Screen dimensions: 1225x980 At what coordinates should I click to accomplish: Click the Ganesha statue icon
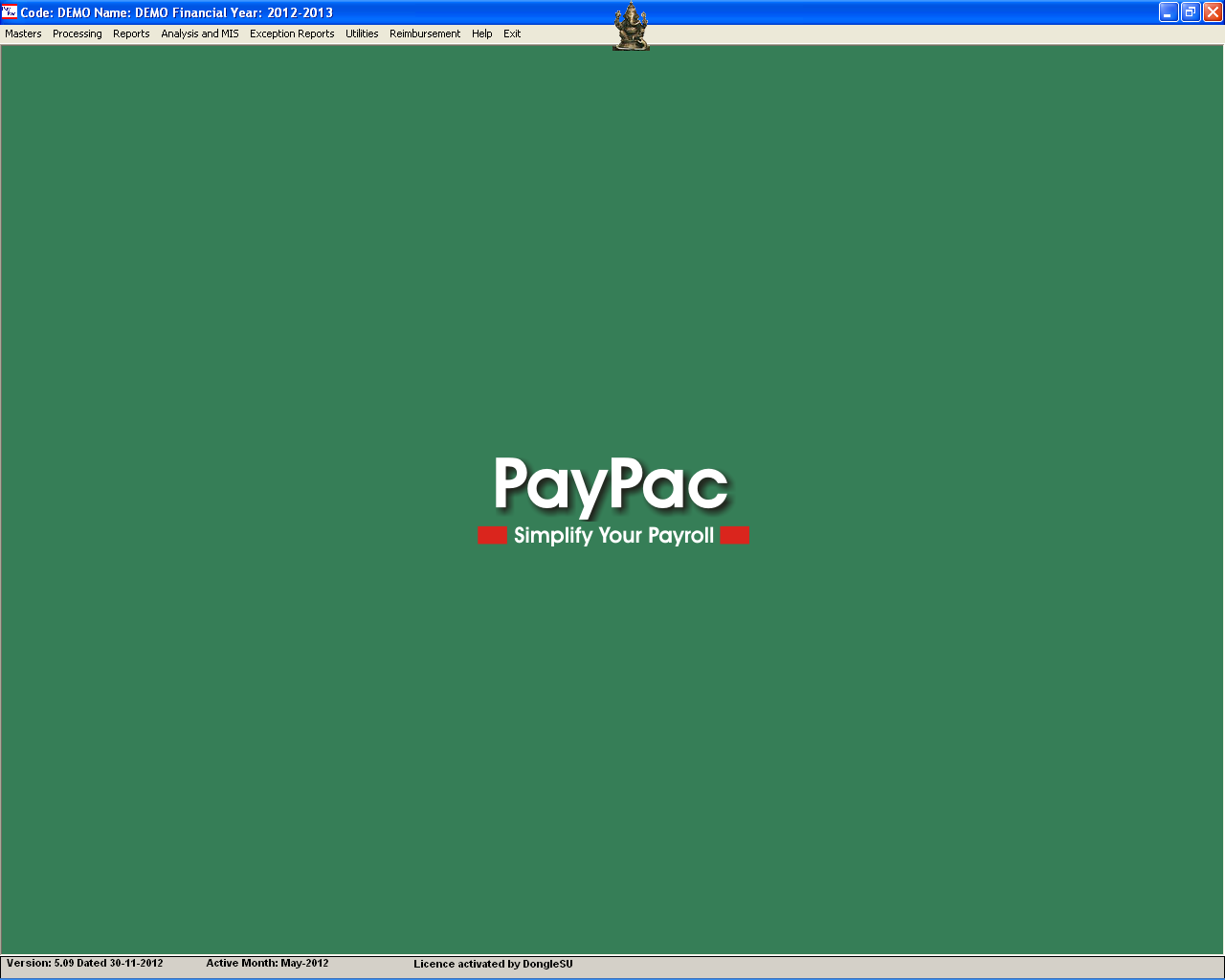tap(631, 27)
